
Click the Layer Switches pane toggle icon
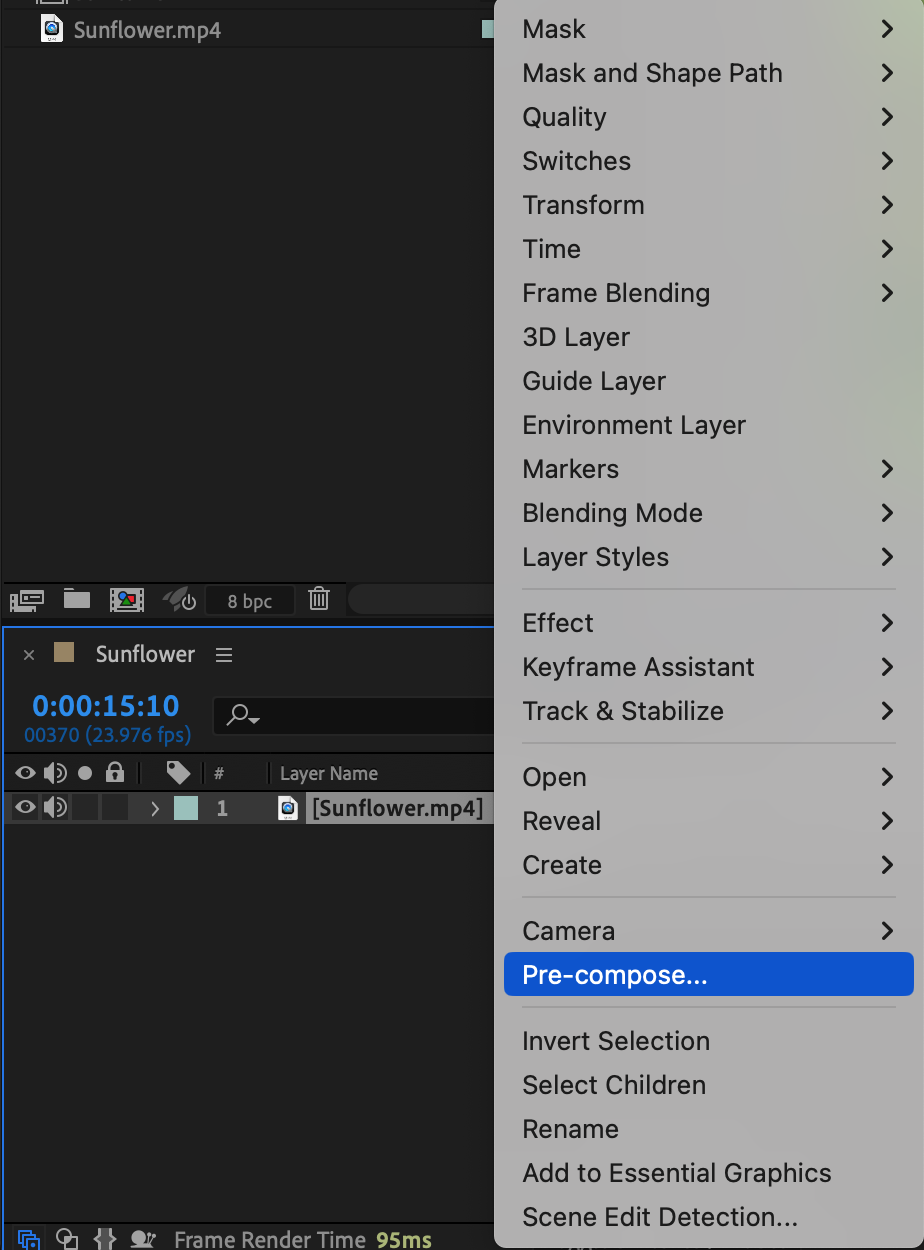29,1238
